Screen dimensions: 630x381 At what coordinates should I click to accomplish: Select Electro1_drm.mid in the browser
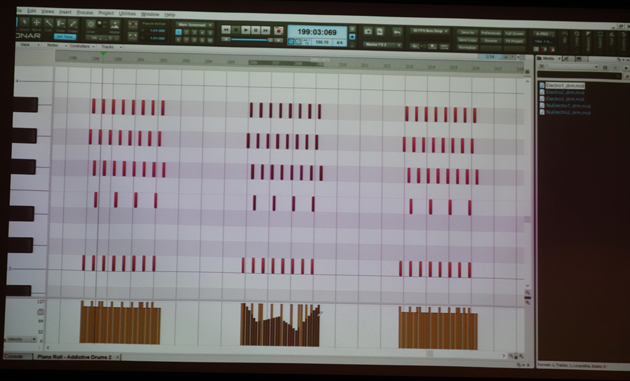pyautogui.click(x=565, y=85)
